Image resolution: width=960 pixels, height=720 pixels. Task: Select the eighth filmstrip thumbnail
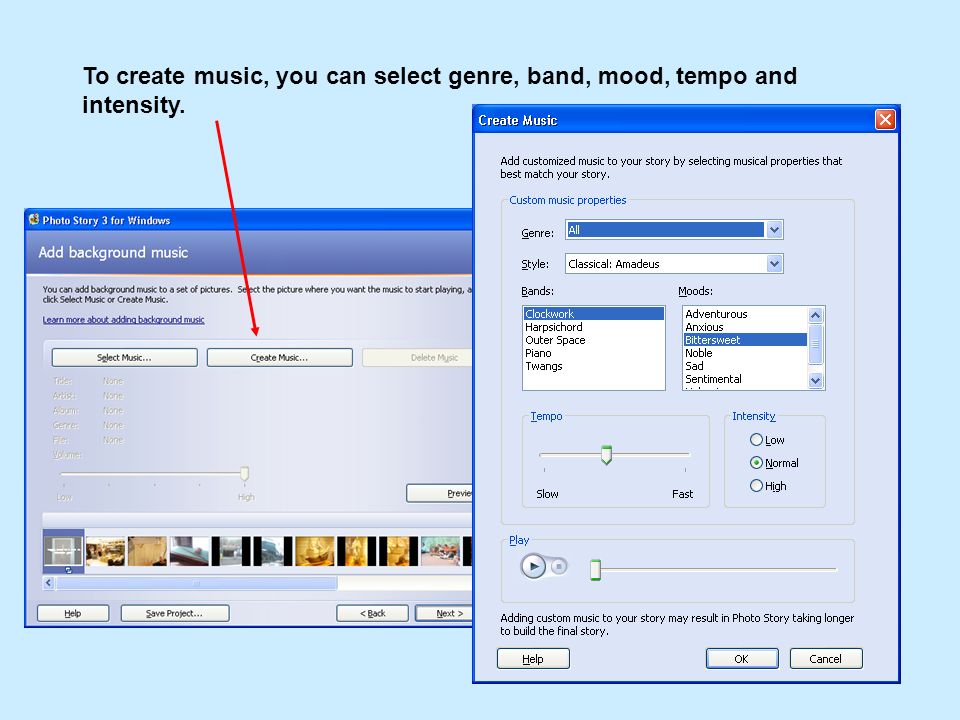point(357,551)
